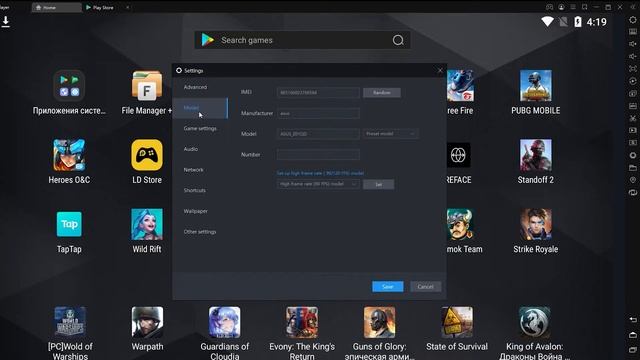Toggle fullscreen using the sidebar icon
Image resolution: width=640 pixels, height=360 pixels.
coord(633,69)
